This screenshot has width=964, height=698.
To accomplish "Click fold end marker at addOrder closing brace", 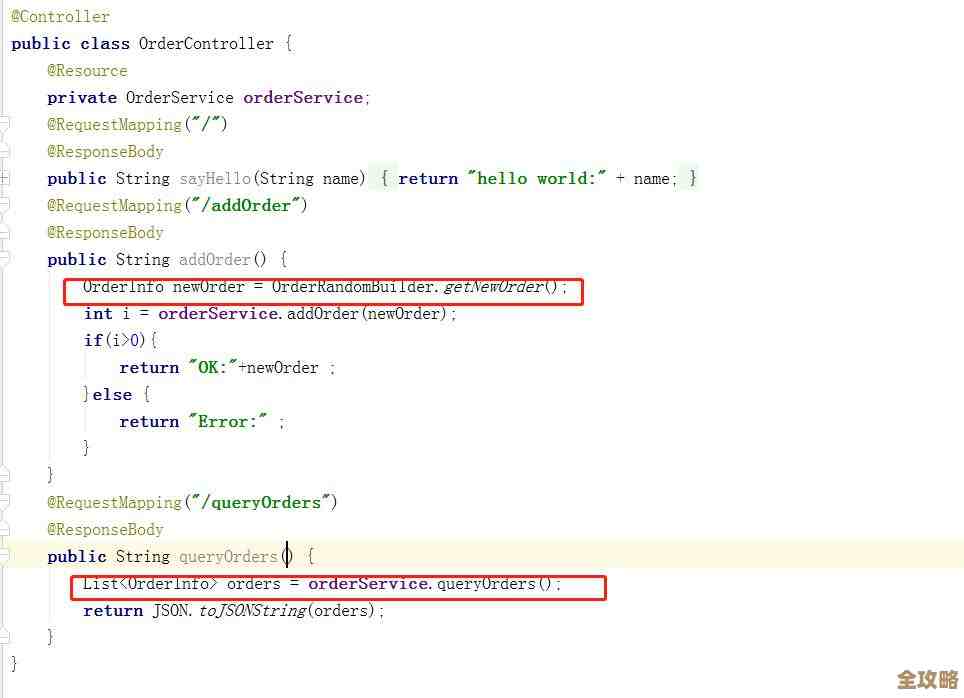I will (x=4, y=475).
